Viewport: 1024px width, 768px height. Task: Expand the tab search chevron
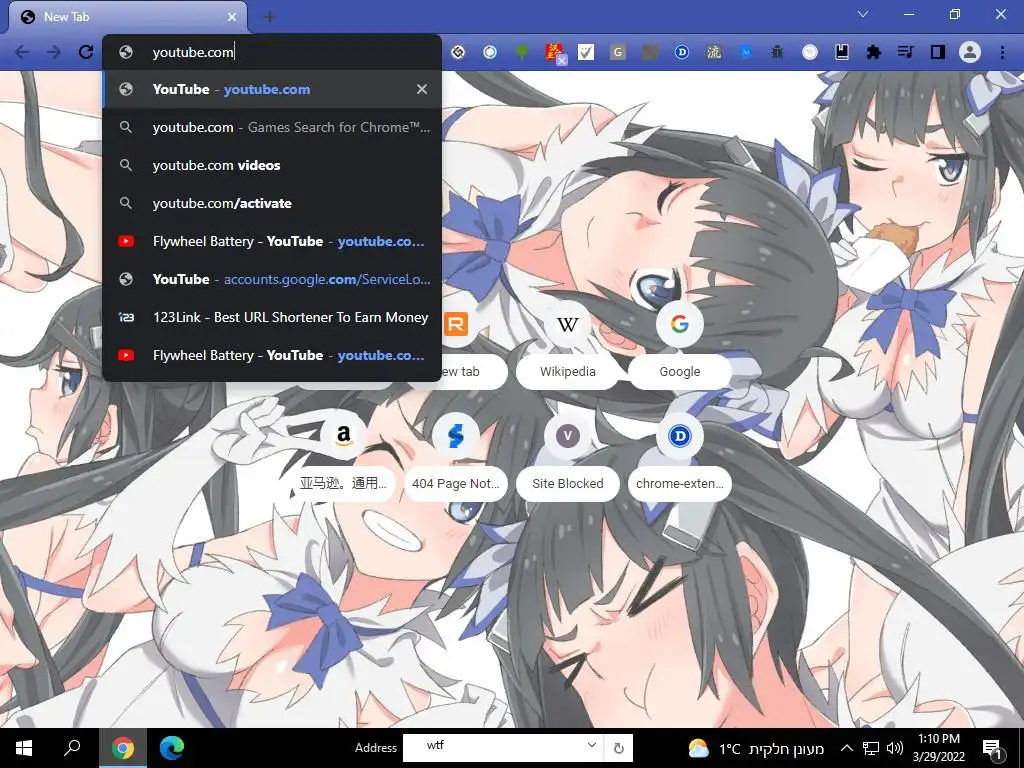[863, 14]
